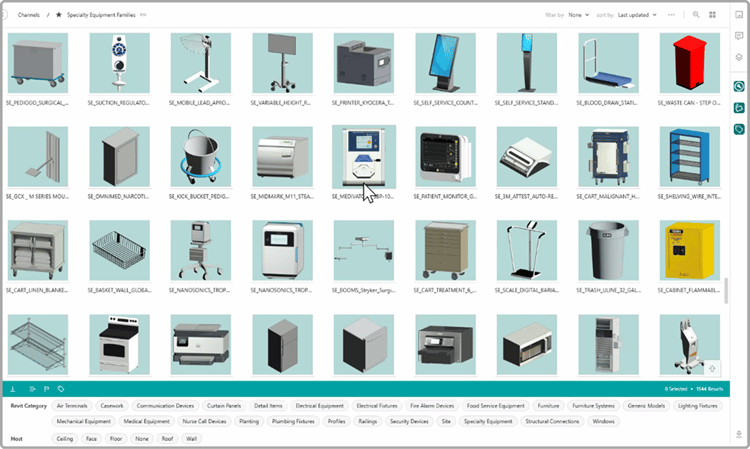This screenshot has width=750, height=449.
Task: Toggle the Casework category filter
Action: coord(112,406)
